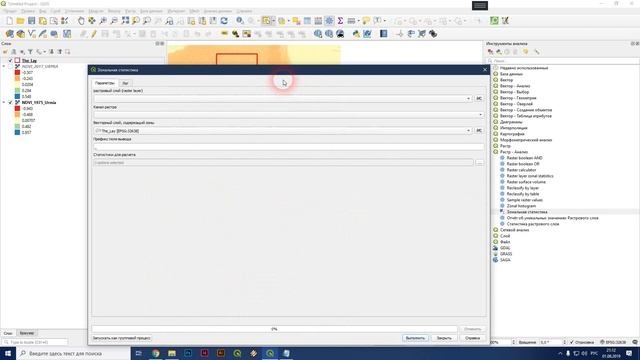Save project using the floppy disk icon

click(x=31, y=21)
